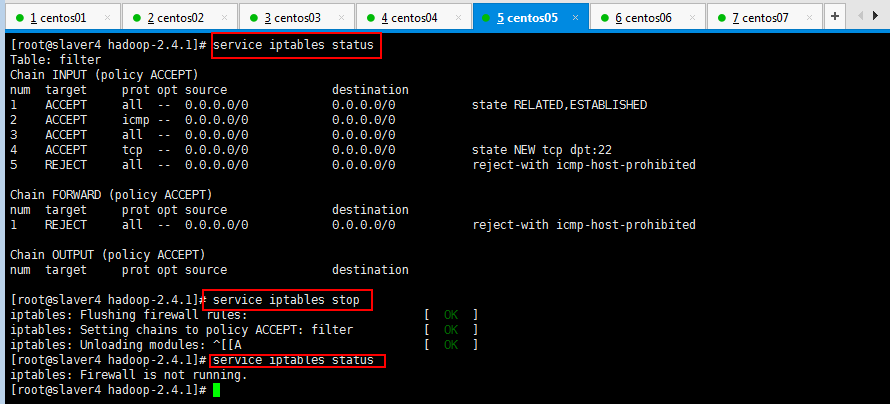Viewport: 890px width, 404px height.
Task: Switch to the centos06 session tab
Action: [x=647, y=17]
